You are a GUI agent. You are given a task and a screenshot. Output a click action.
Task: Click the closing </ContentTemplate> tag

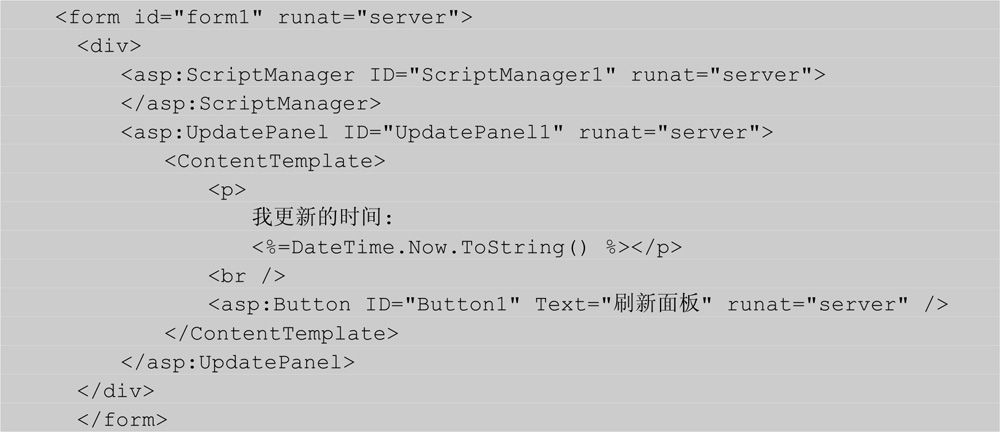coord(281,334)
